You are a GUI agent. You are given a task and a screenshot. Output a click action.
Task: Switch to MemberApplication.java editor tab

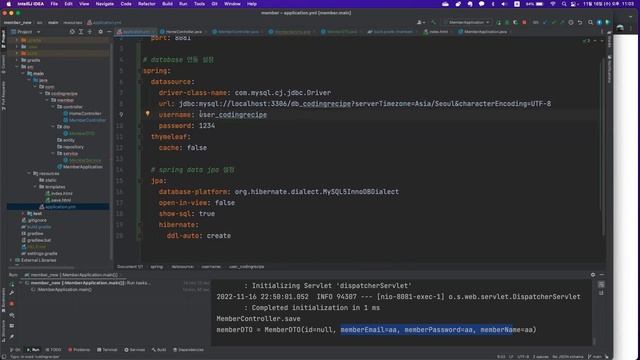(483, 31)
